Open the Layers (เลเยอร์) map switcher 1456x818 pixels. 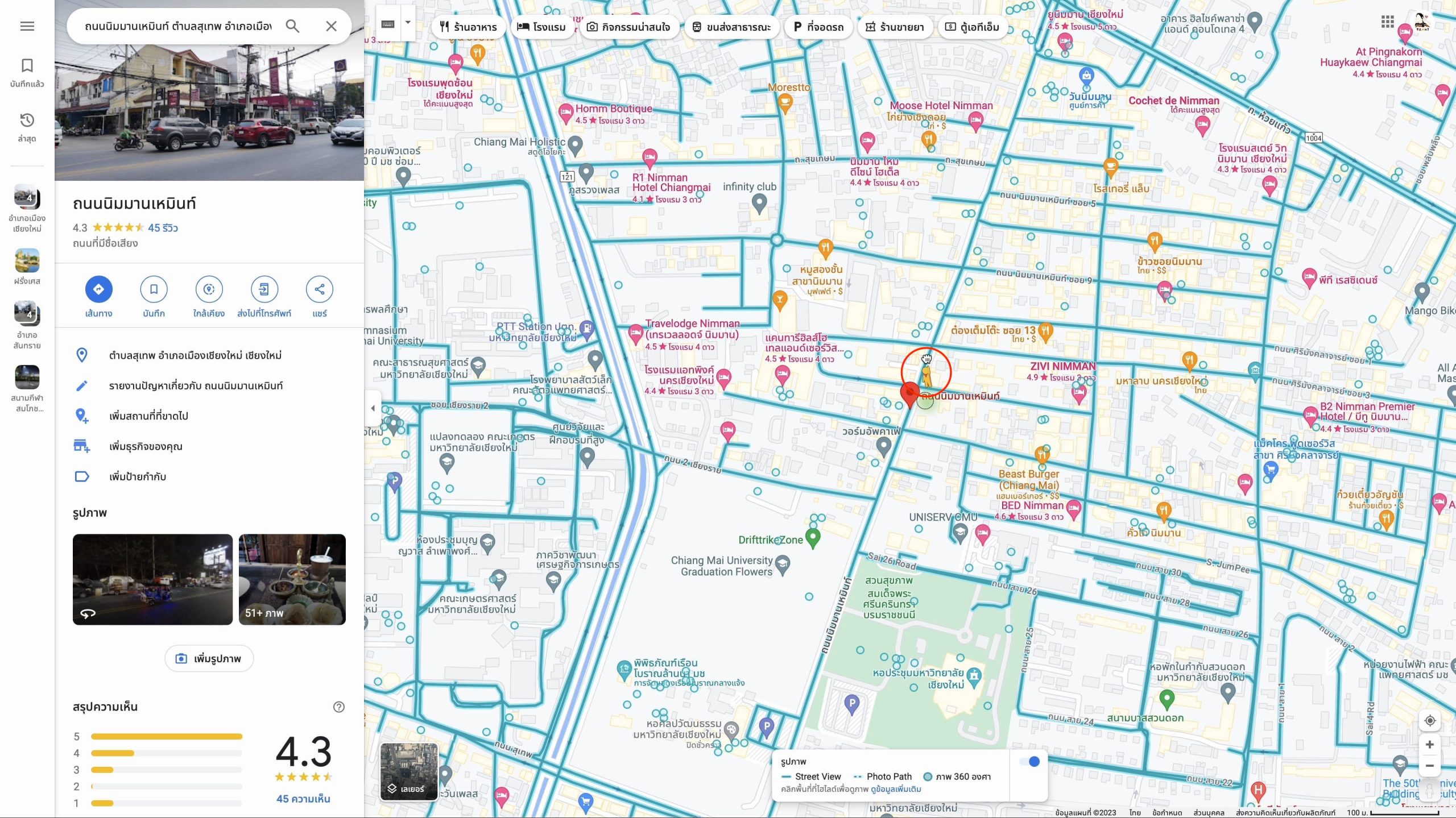click(409, 771)
